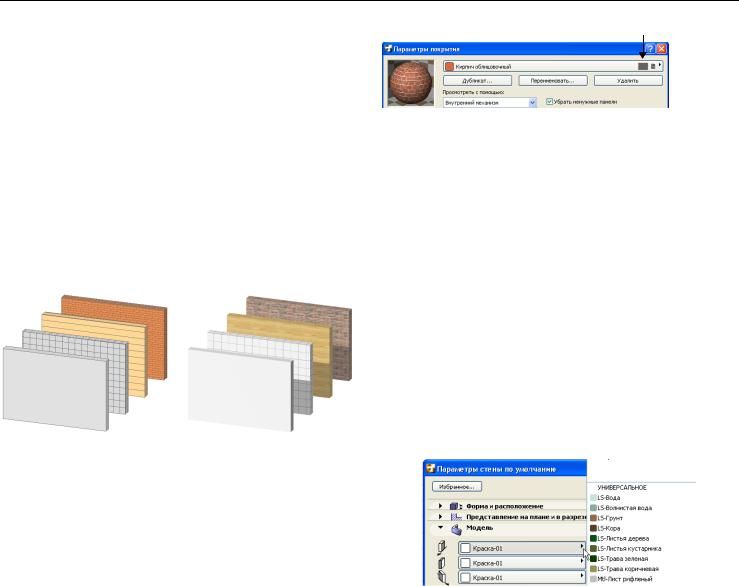Image resolution: width=739 pixels, height=586 pixels.
Task: Click the Параметры покрытия title bar icon
Action: [x=388, y=49]
